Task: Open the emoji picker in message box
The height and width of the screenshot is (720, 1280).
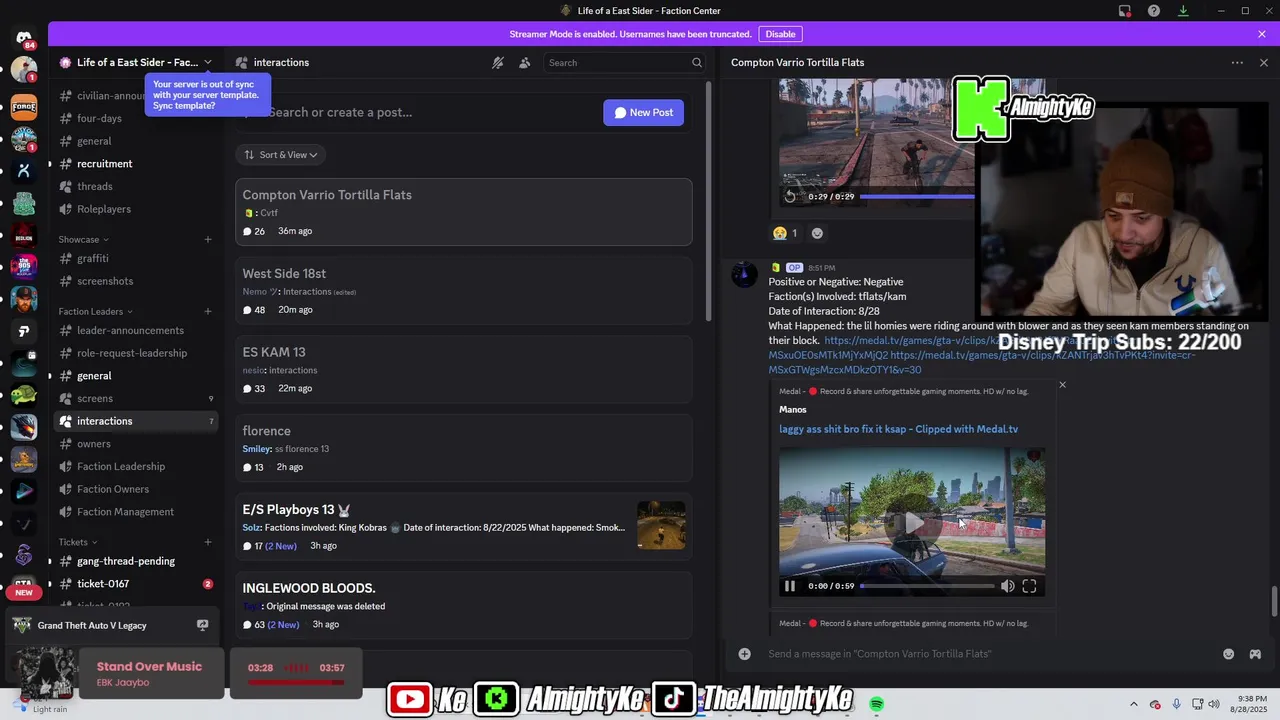Action: (1228, 654)
